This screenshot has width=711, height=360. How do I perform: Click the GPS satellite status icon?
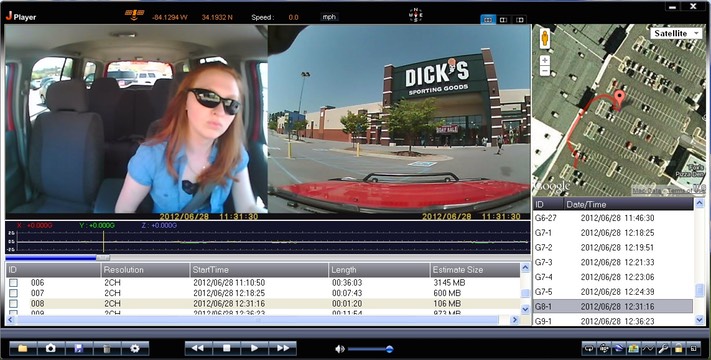(x=134, y=15)
